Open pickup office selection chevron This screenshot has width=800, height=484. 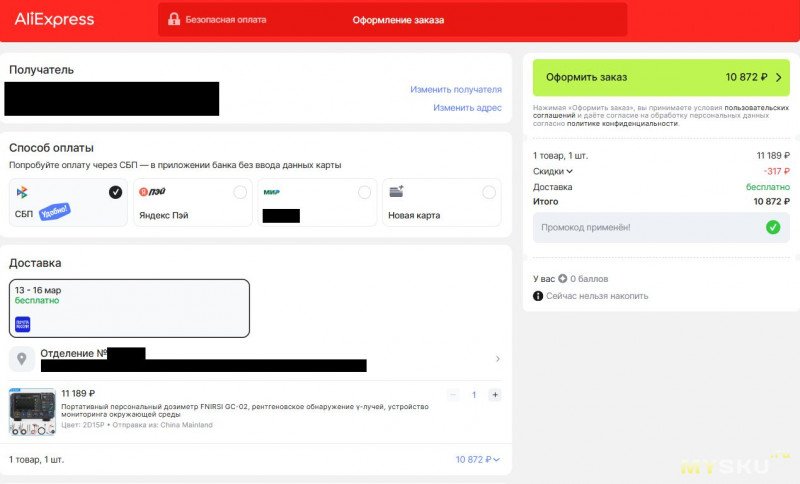pos(497,359)
